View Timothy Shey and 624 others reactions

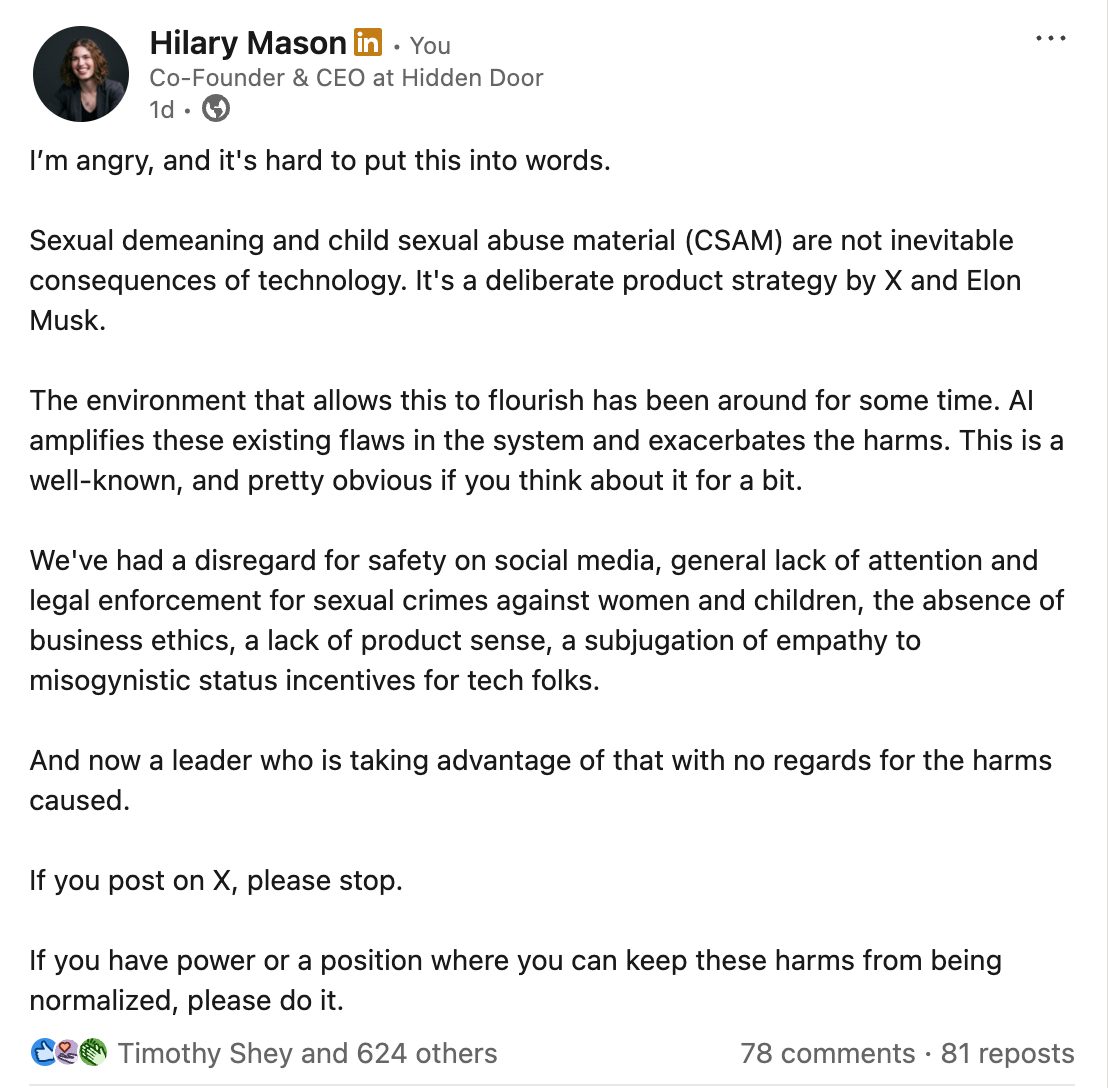(x=307, y=1053)
